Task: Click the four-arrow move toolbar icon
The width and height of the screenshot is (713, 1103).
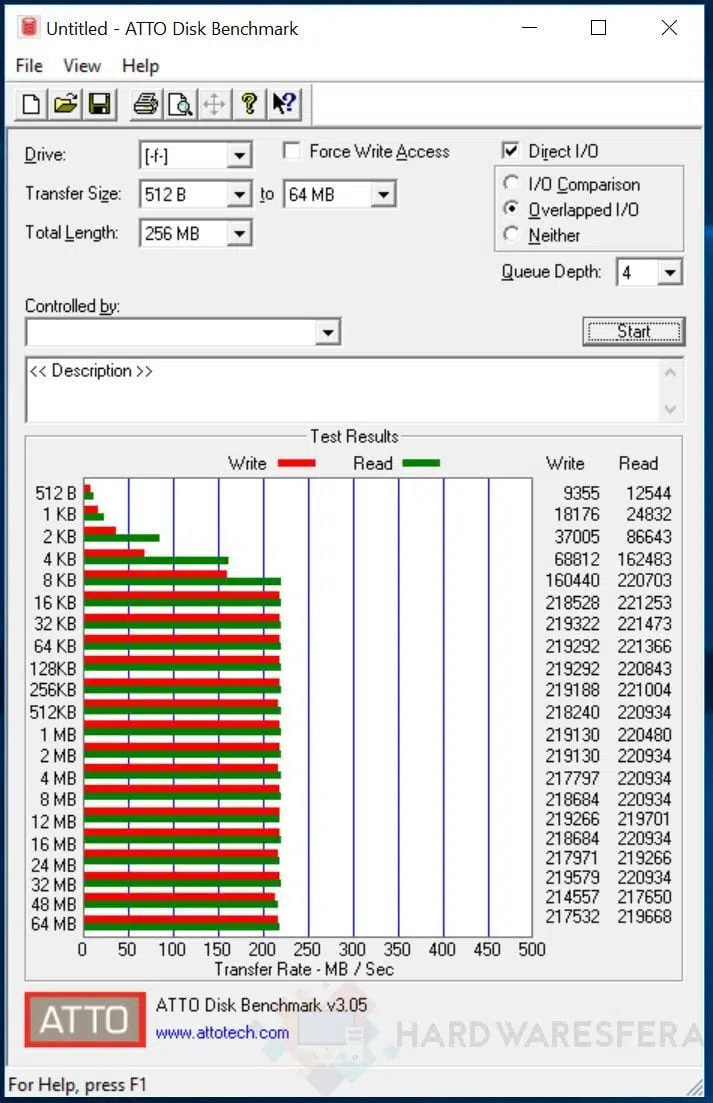Action: [214, 104]
